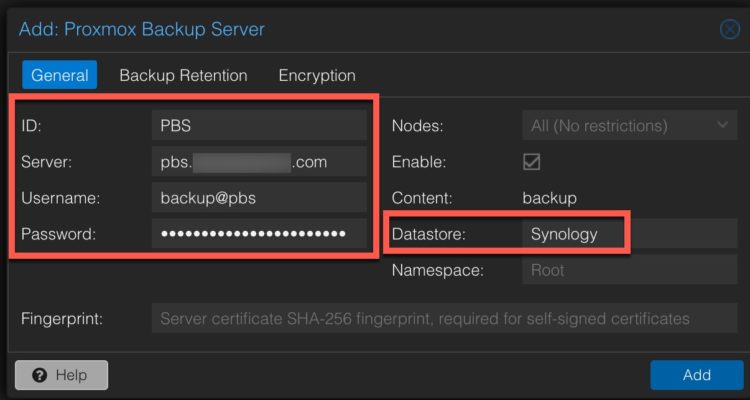Click the masked Password field
Screen dimensions: 750x400
[259, 234]
